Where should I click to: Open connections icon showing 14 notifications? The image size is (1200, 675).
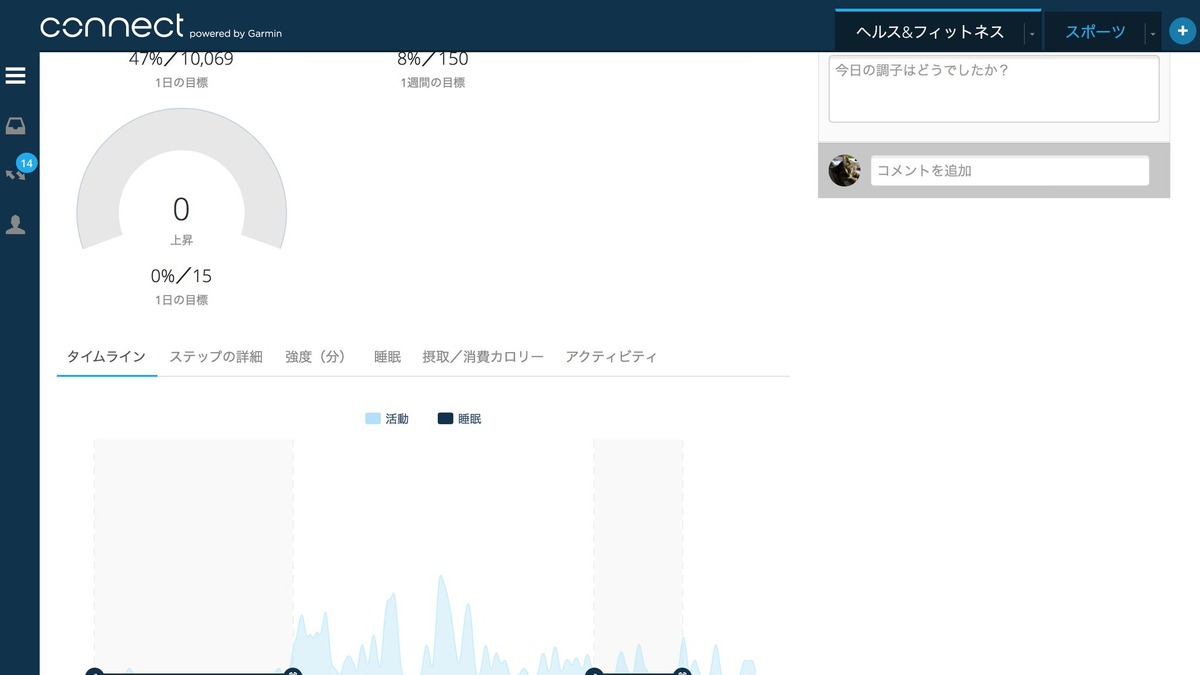tap(15, 172)
